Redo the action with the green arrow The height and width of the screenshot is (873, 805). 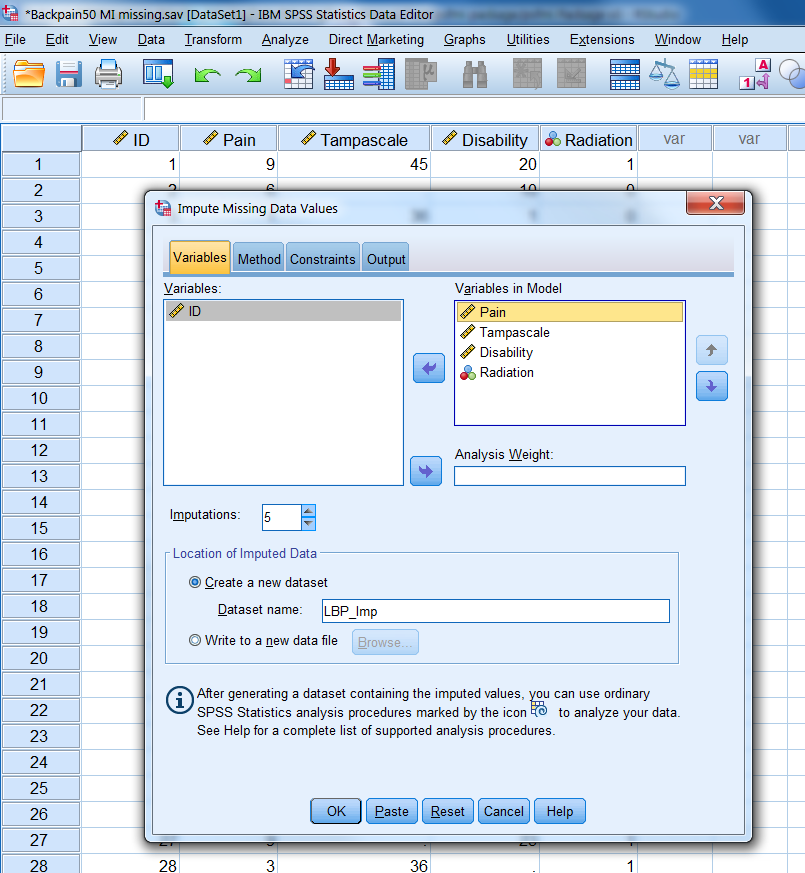pyautogui.click(x=248, y=75)
